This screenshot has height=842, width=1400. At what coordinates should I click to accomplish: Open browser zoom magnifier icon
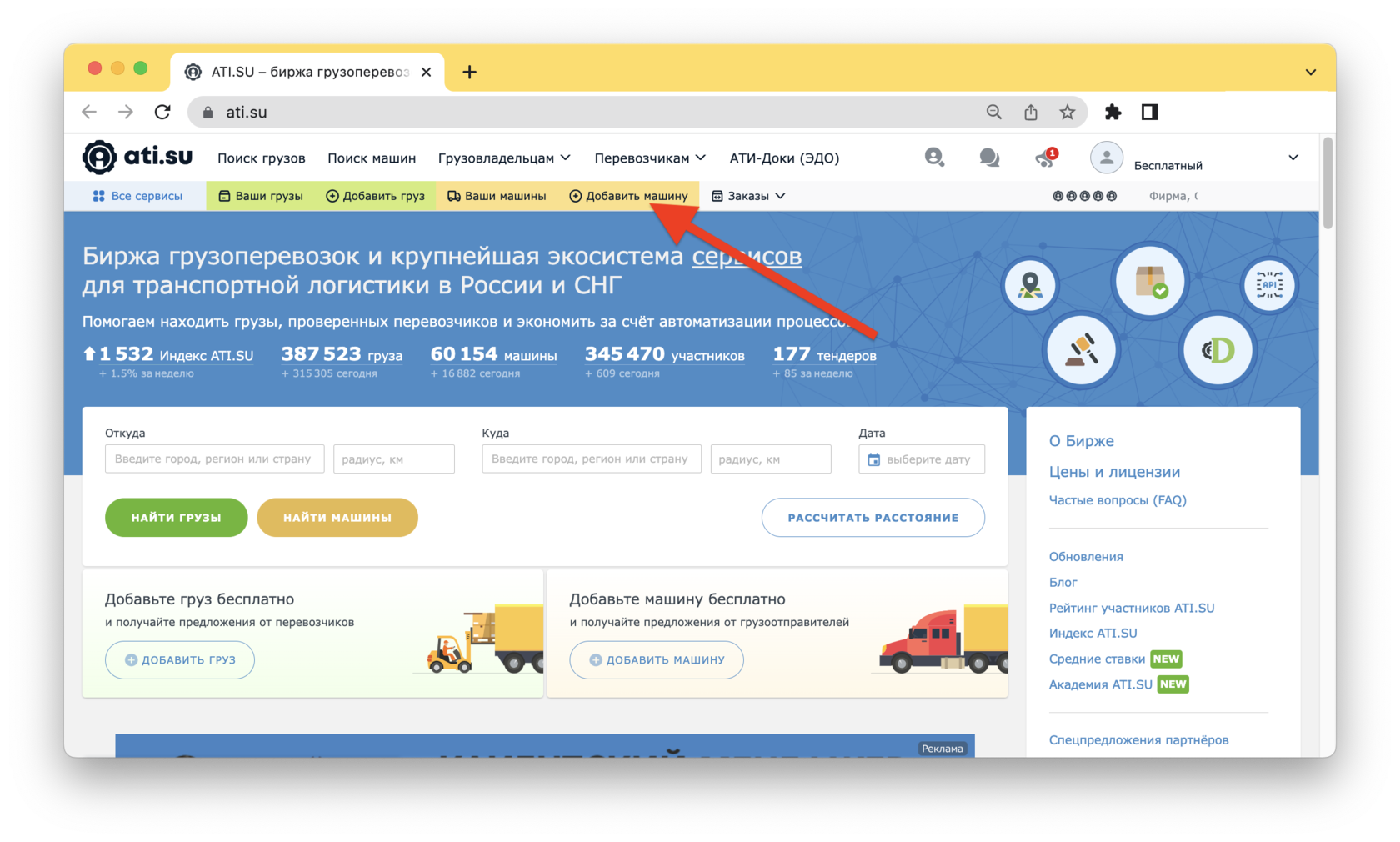coord(993,112)
